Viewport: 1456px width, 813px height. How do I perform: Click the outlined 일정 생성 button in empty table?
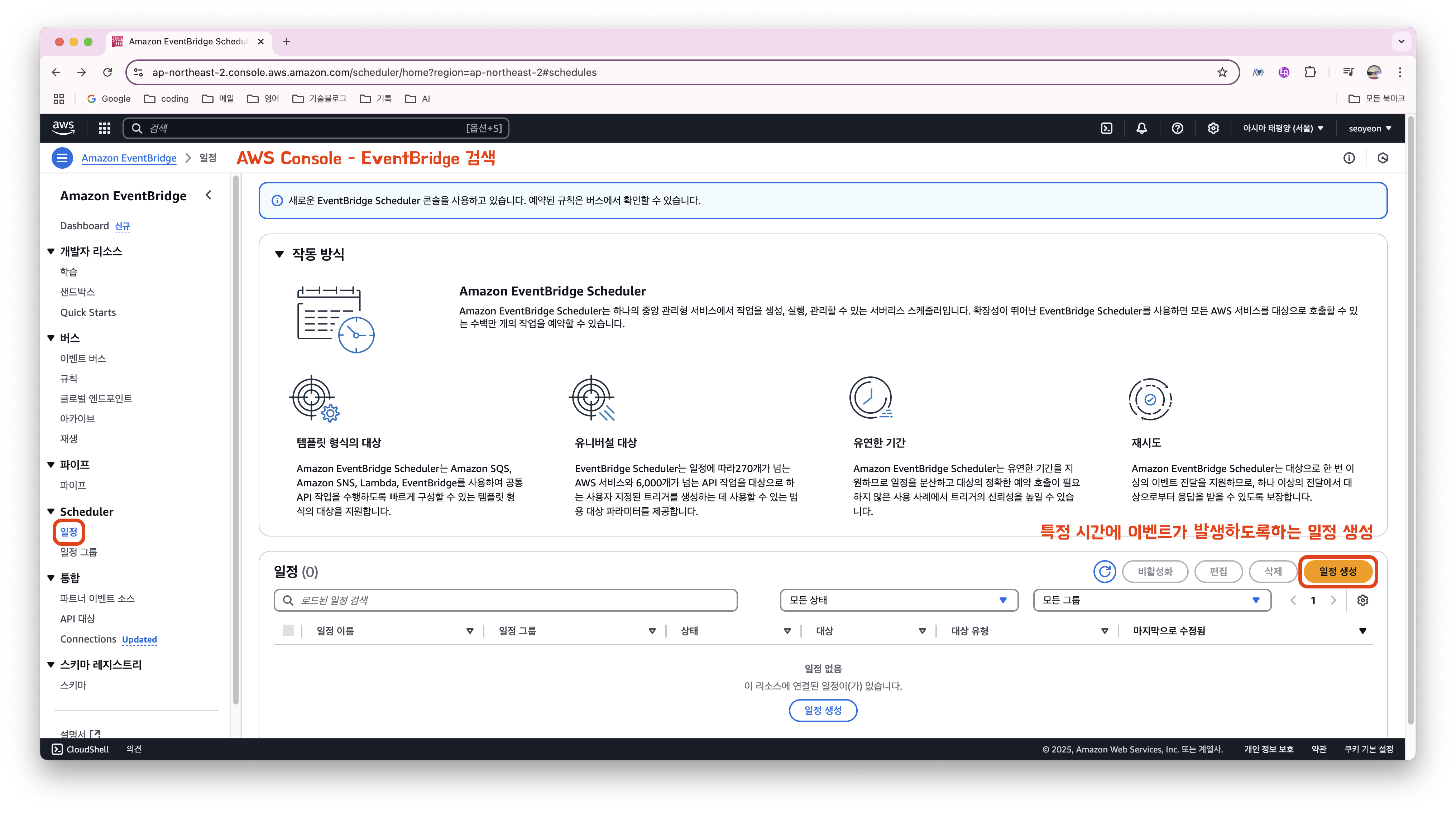[823, 710]
